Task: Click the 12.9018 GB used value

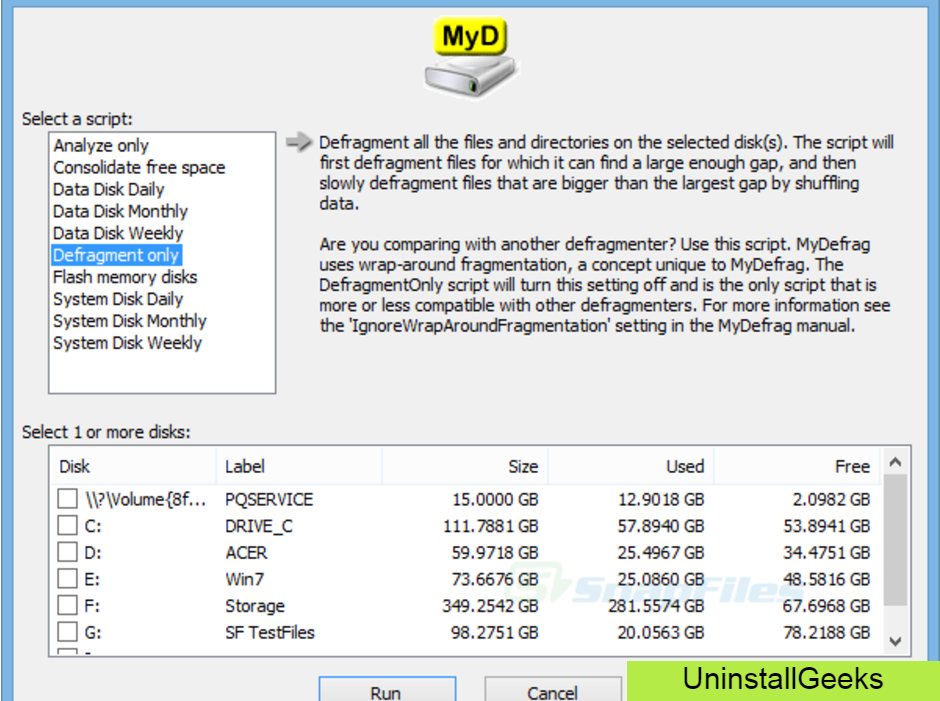Action: tap(661, 500)
